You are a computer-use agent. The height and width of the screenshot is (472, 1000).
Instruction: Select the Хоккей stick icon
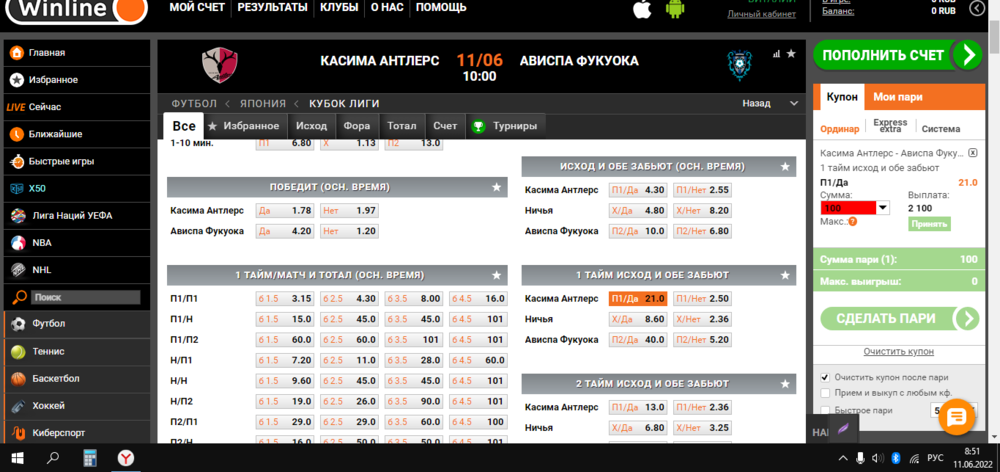pyautogui.click(x=18, y=406)
